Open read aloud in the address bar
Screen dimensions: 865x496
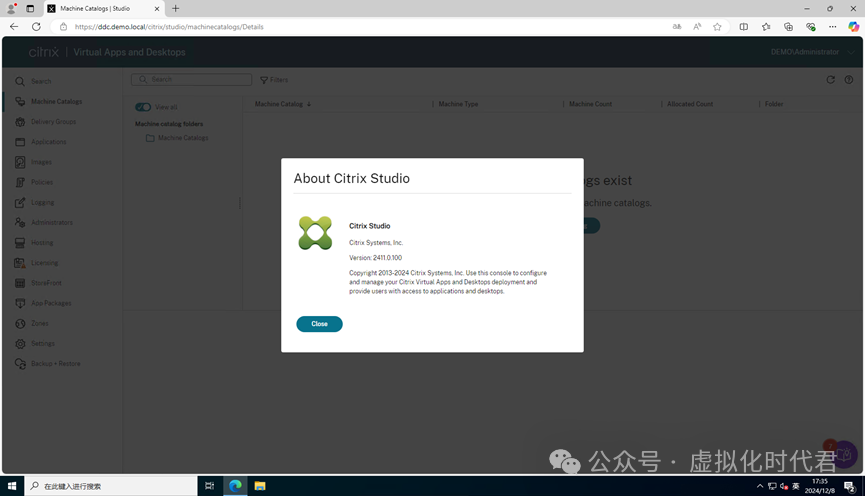pyautogui.click(x=697, y=26)
